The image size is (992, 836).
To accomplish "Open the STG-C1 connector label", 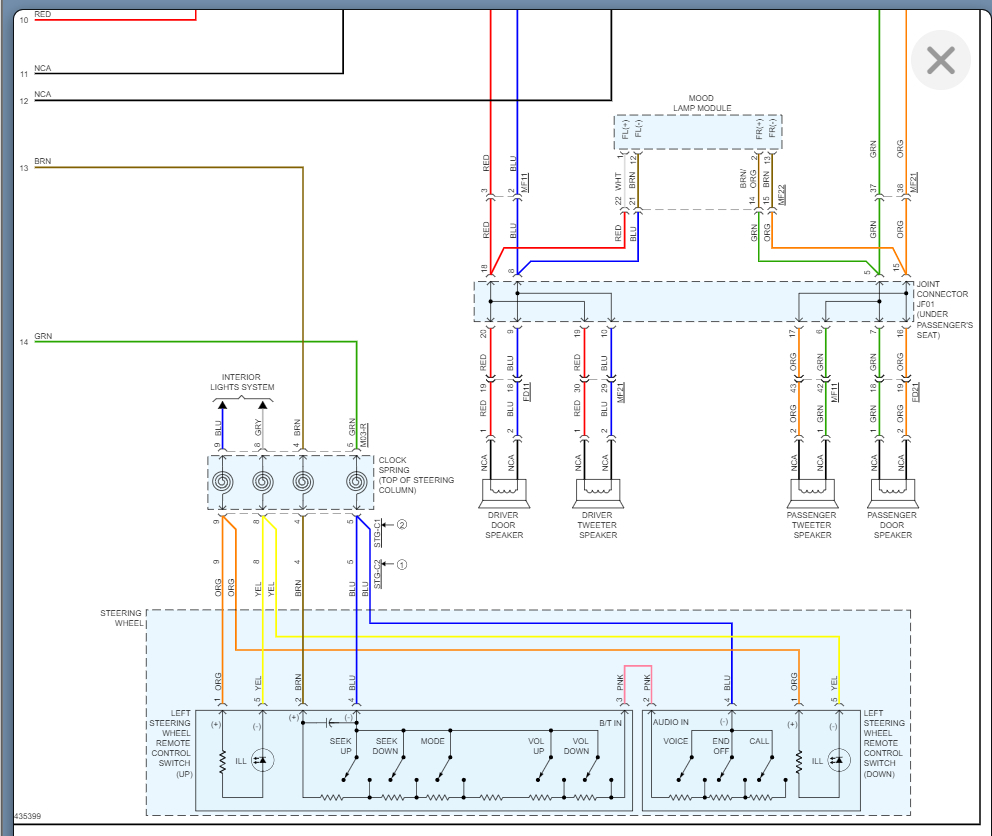I will click(x=378, y=533).
